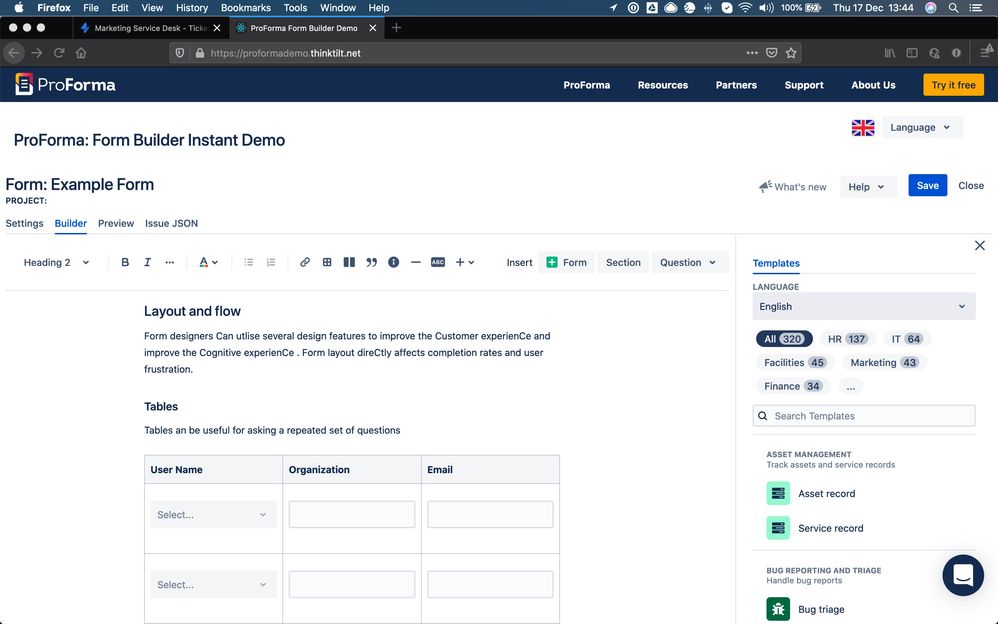Insert a numbered list
This screenshot has height=624, width=998.
pos(271,262)
